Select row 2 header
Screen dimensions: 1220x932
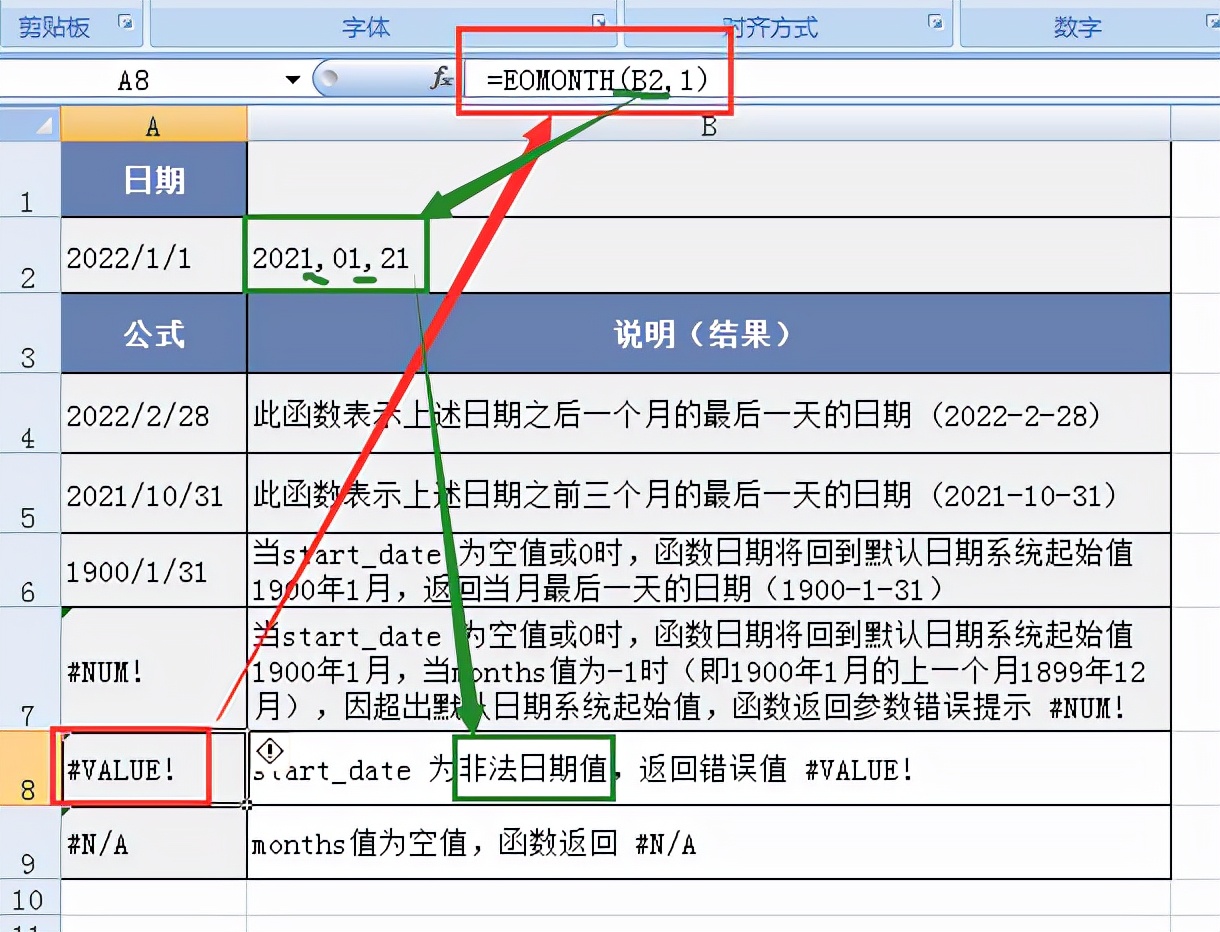[29, 255]
